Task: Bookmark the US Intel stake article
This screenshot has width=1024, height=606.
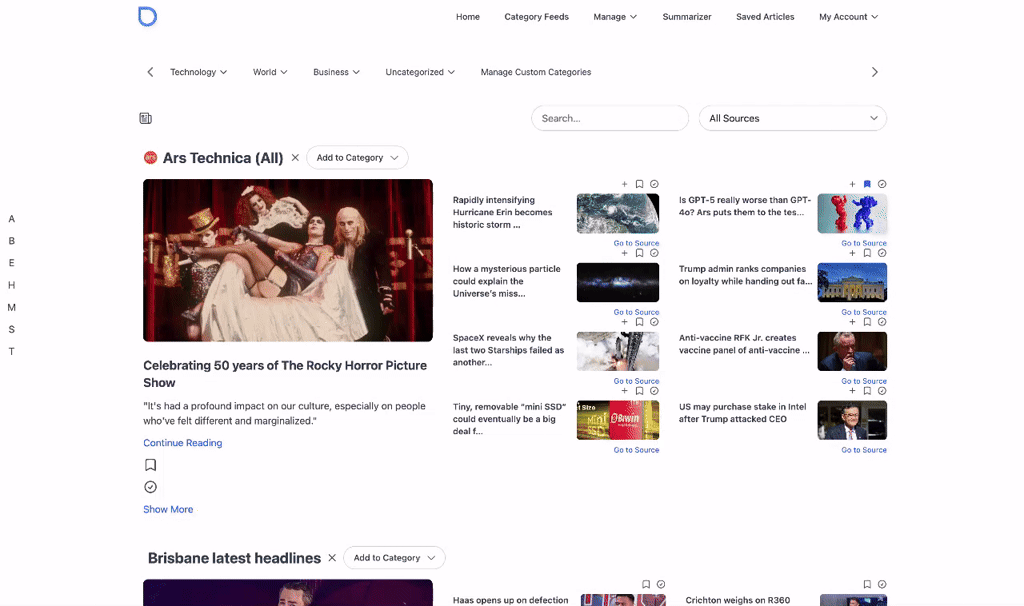Action: (x=867, y=391)
